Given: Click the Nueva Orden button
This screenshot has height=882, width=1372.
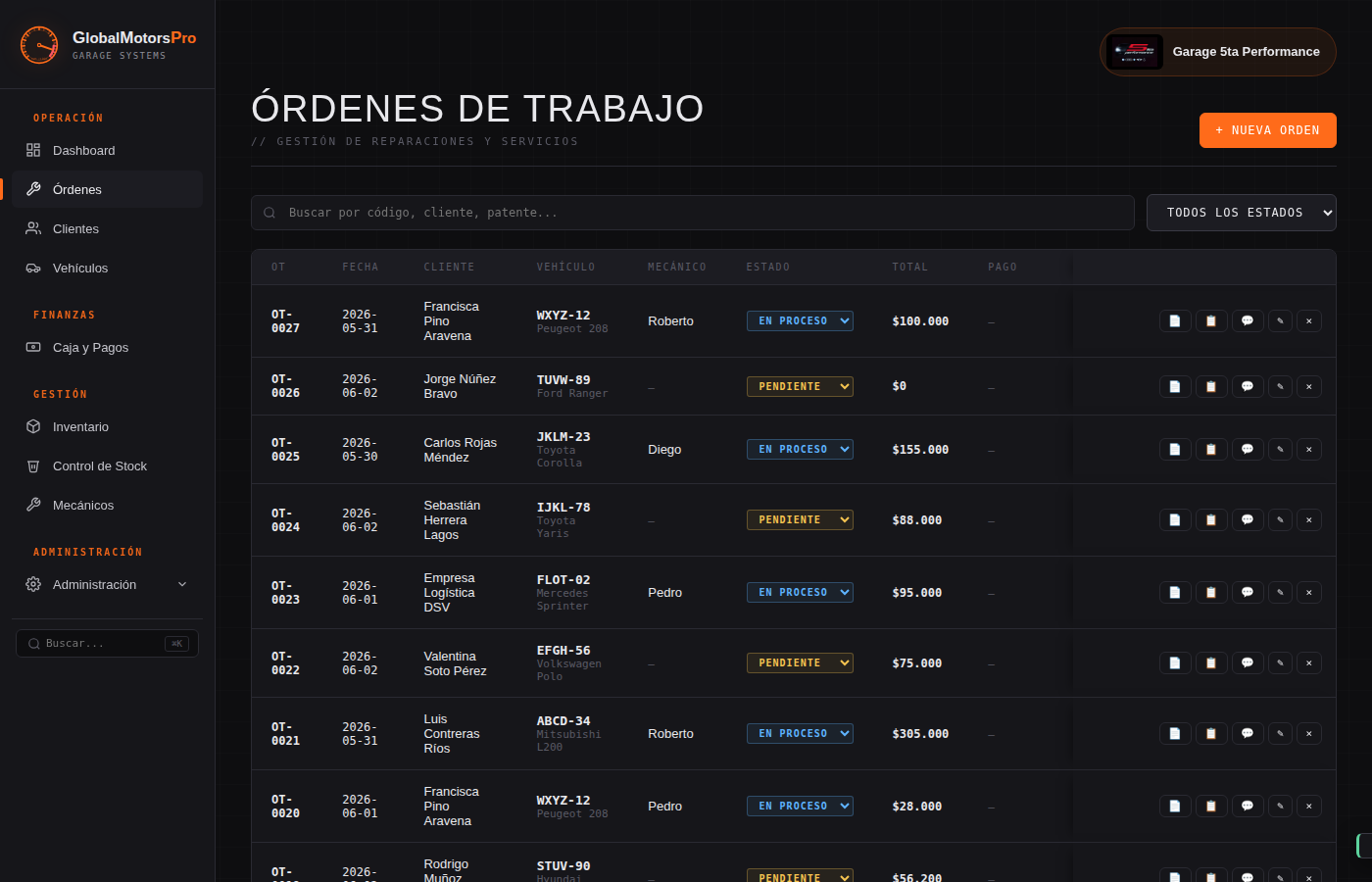Looking at the screenshot, I should (1268, 130).
